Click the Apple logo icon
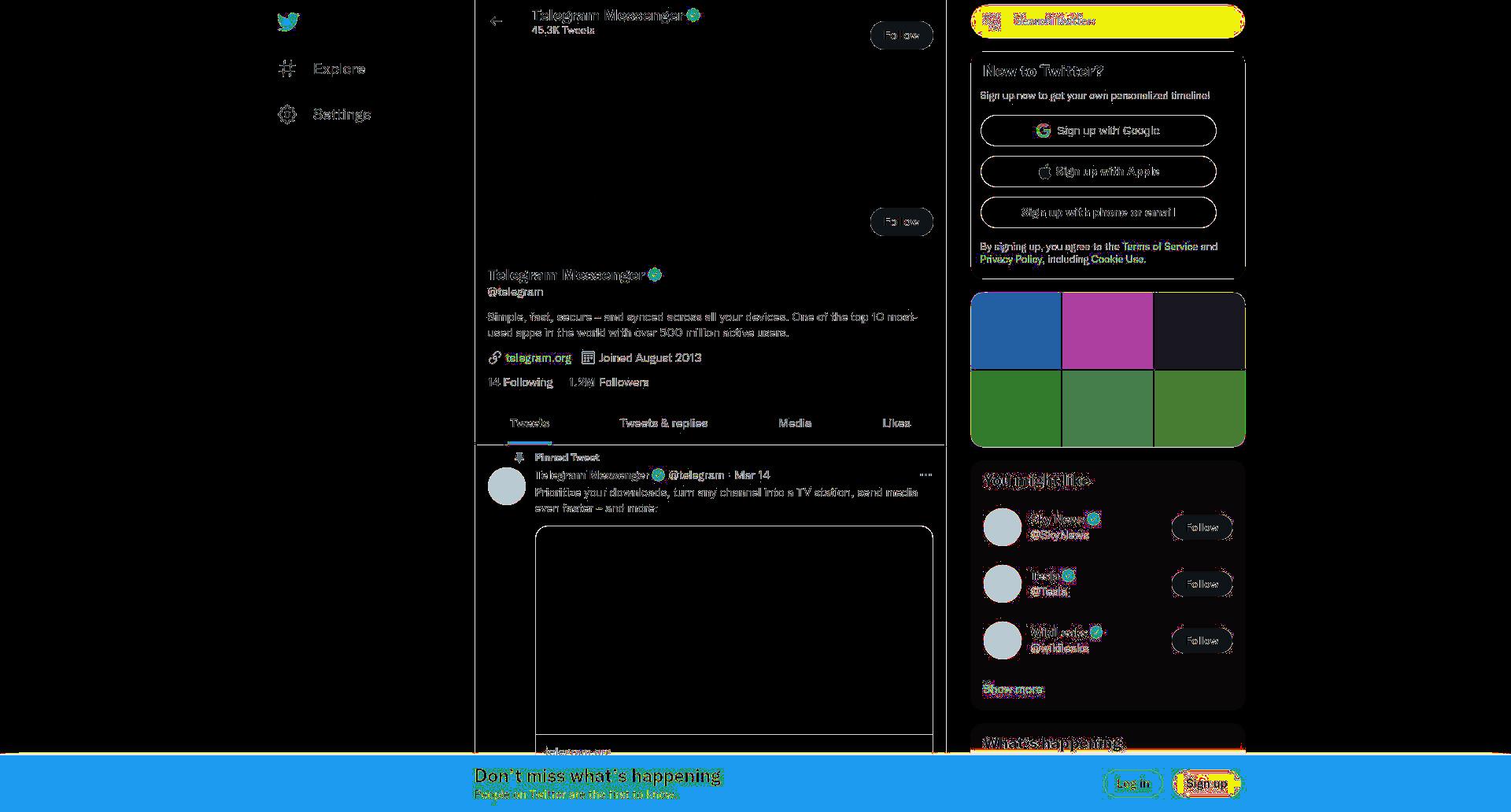1511x812 pixels. point(1044,172)
